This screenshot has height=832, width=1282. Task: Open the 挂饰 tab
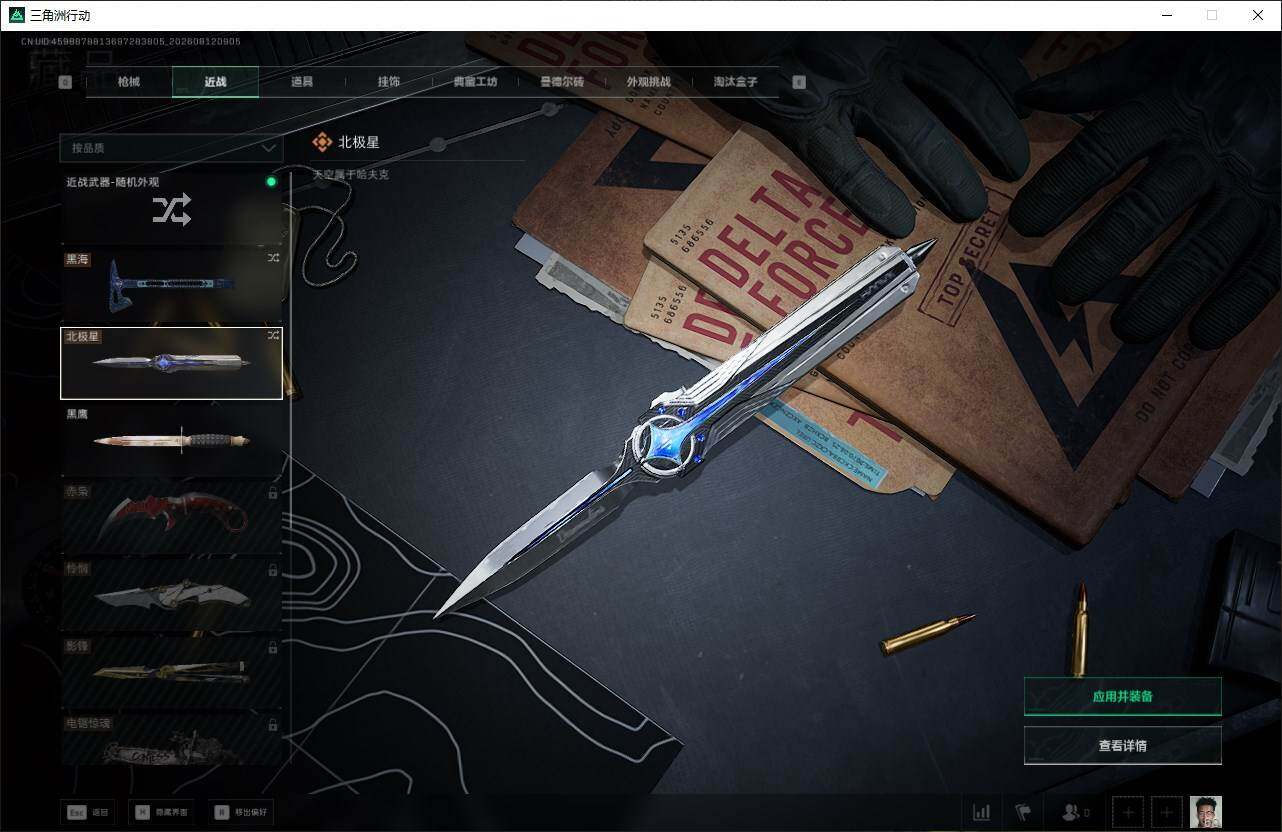click(x=389, y=82)
